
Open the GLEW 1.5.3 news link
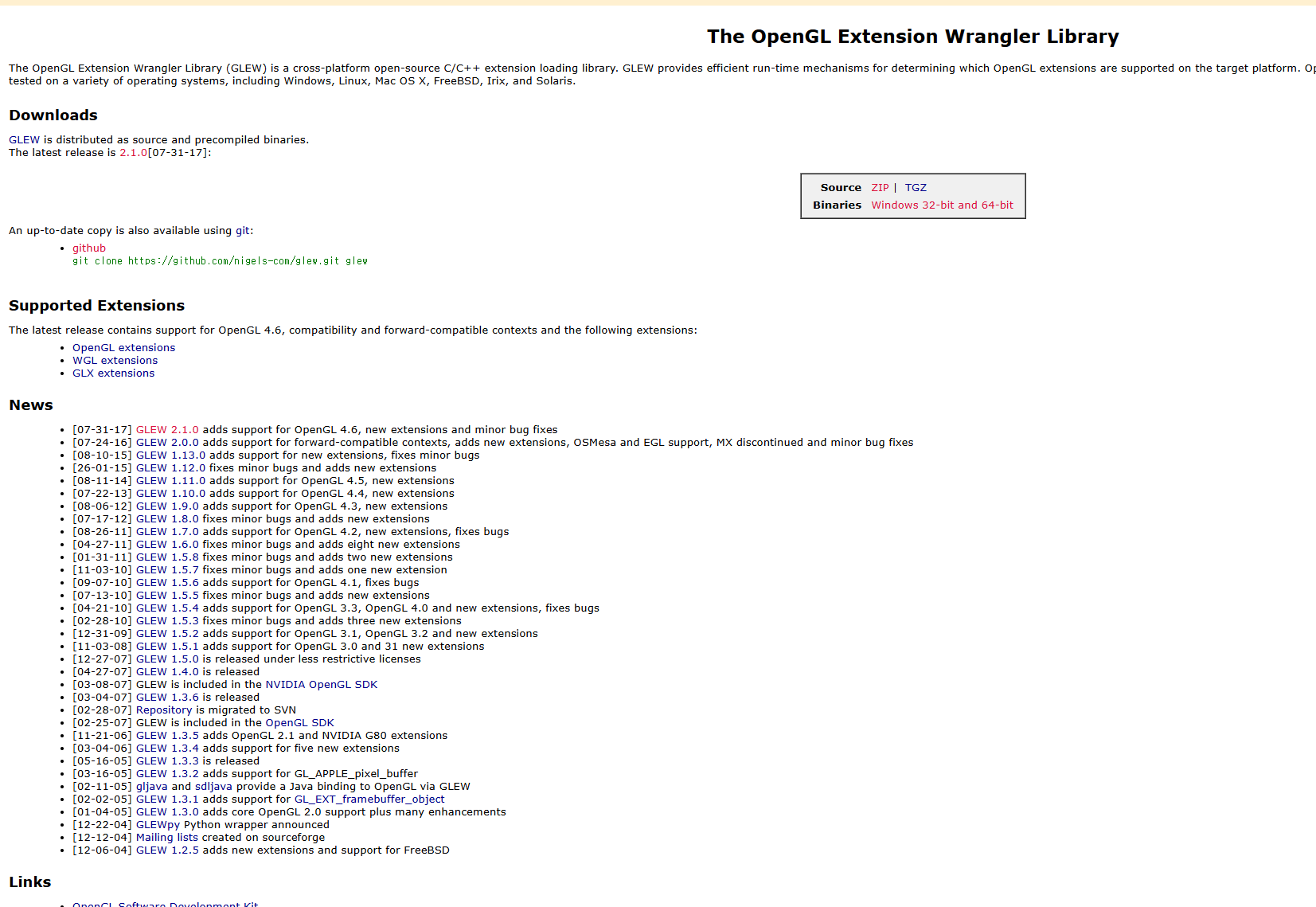pos(167,621)
